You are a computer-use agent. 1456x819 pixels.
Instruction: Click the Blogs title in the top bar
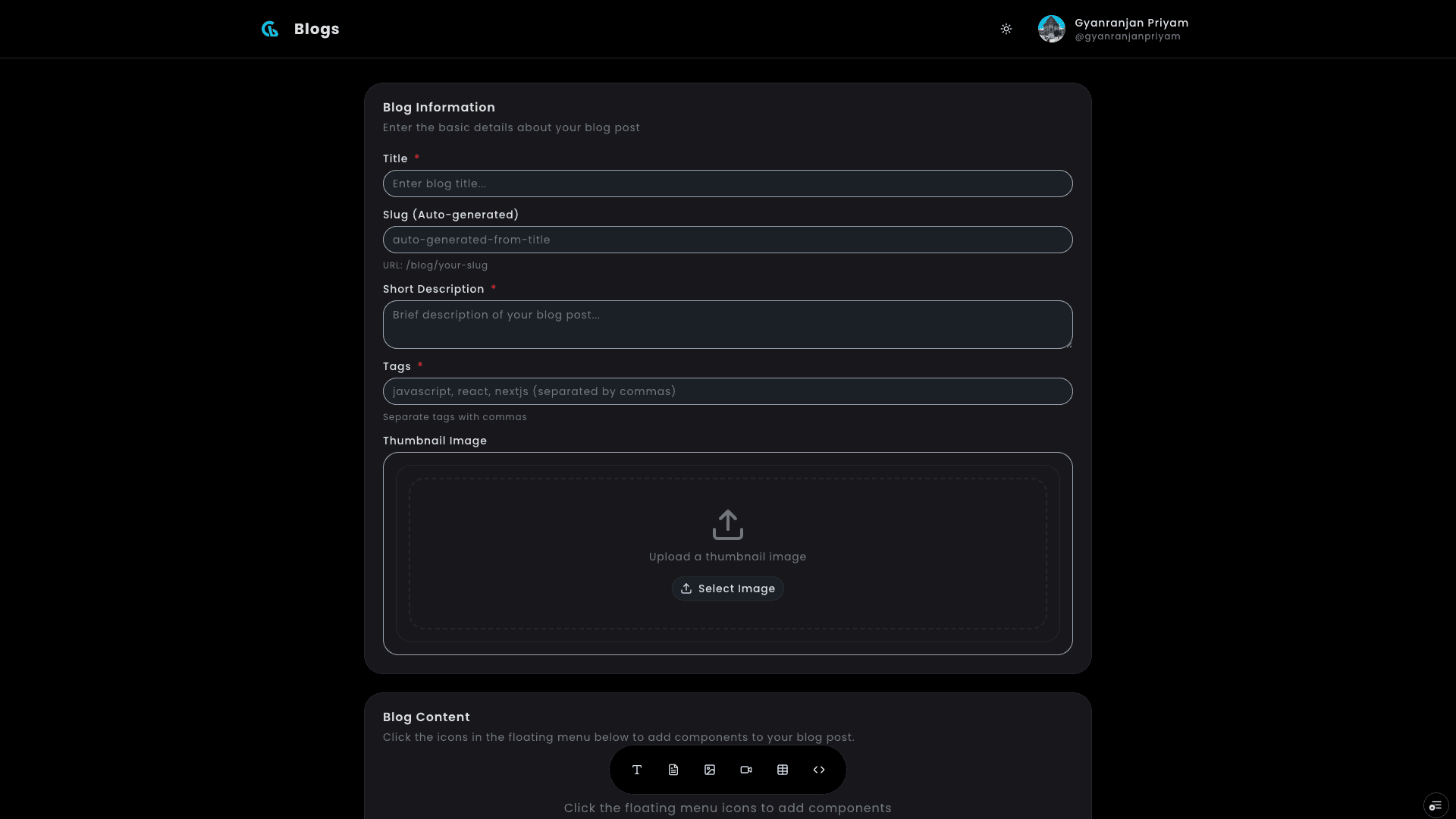pyautogui.click(x=316, y=29)
